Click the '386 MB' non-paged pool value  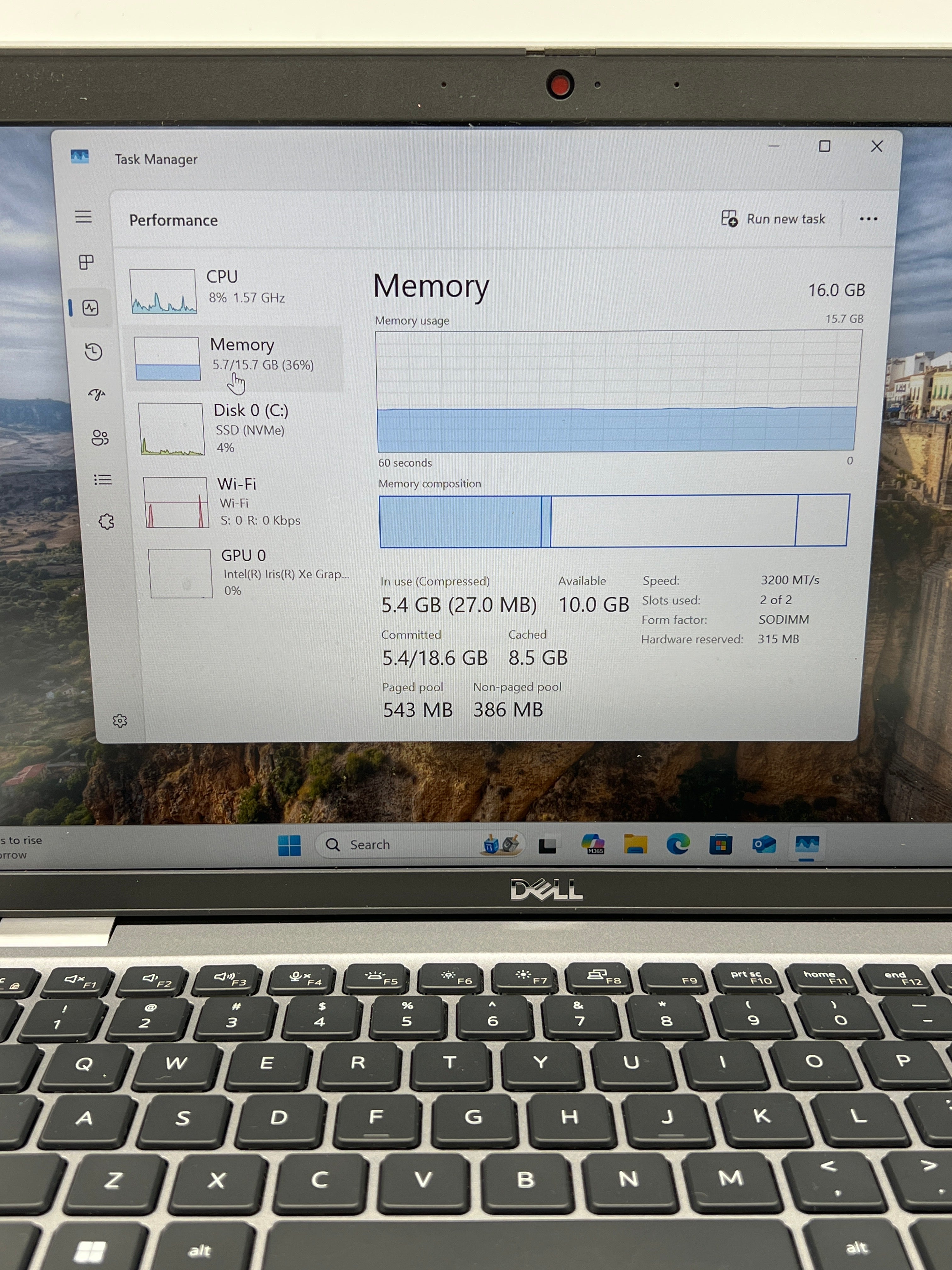click(x=508, y=710)
